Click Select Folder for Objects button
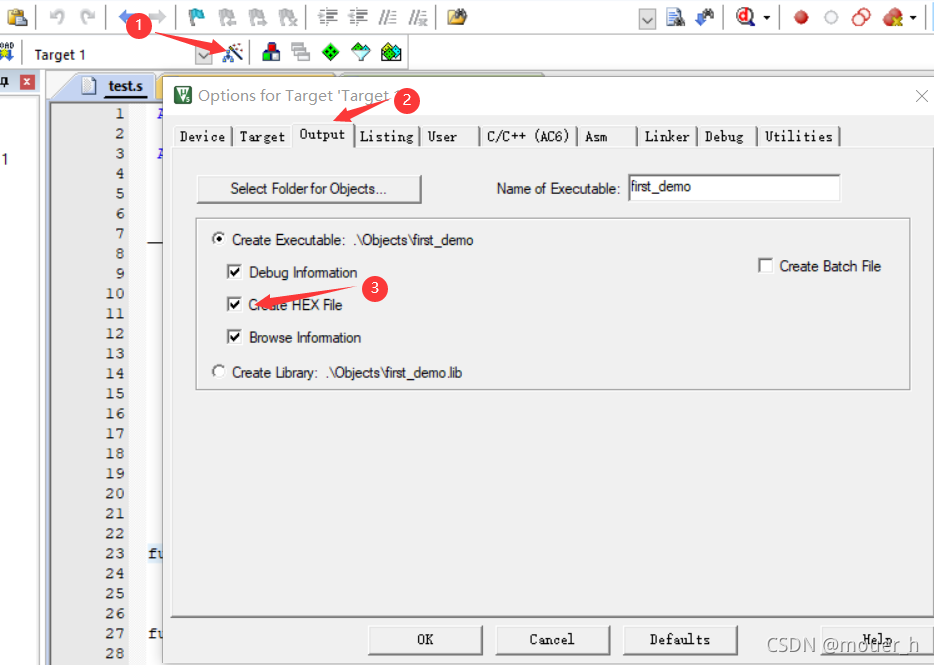 pyautogui.click(x=309, y=189)
